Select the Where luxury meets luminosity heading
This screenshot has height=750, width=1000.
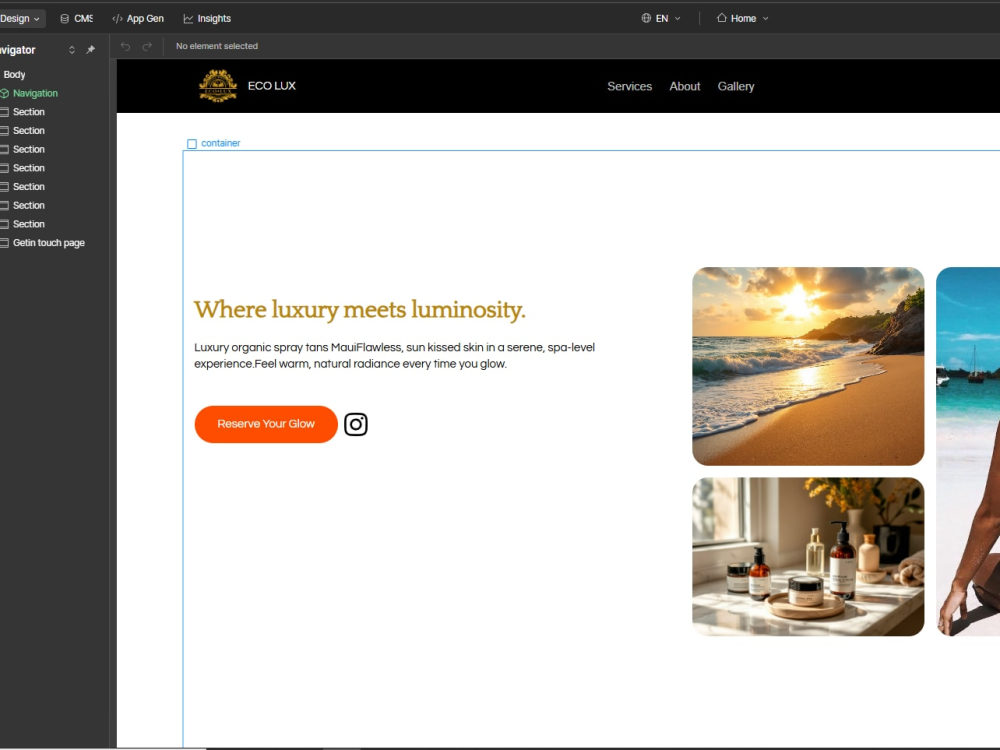360,310
